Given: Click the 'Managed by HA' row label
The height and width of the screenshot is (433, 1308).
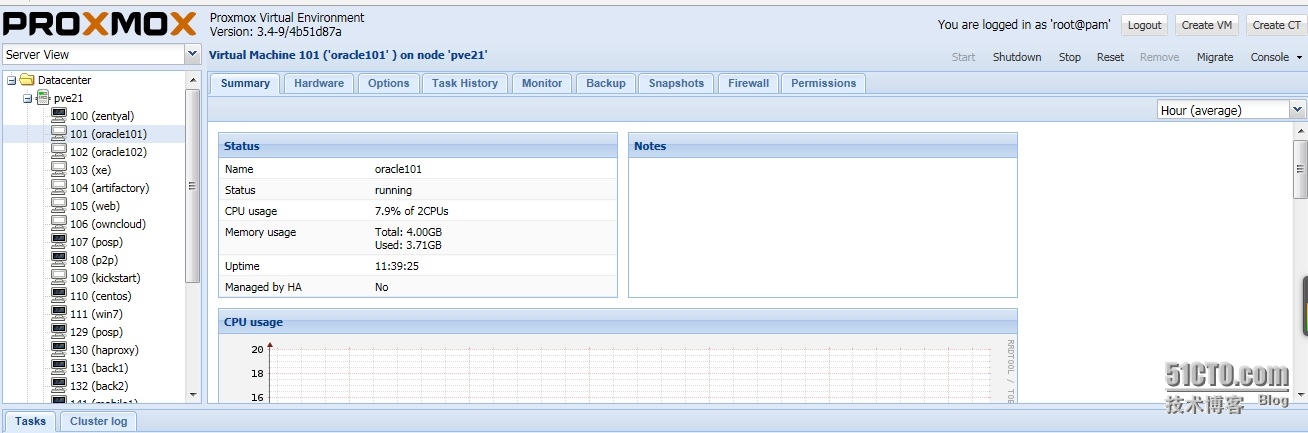Looking at the screenshot, I should [x=265, y=287].
